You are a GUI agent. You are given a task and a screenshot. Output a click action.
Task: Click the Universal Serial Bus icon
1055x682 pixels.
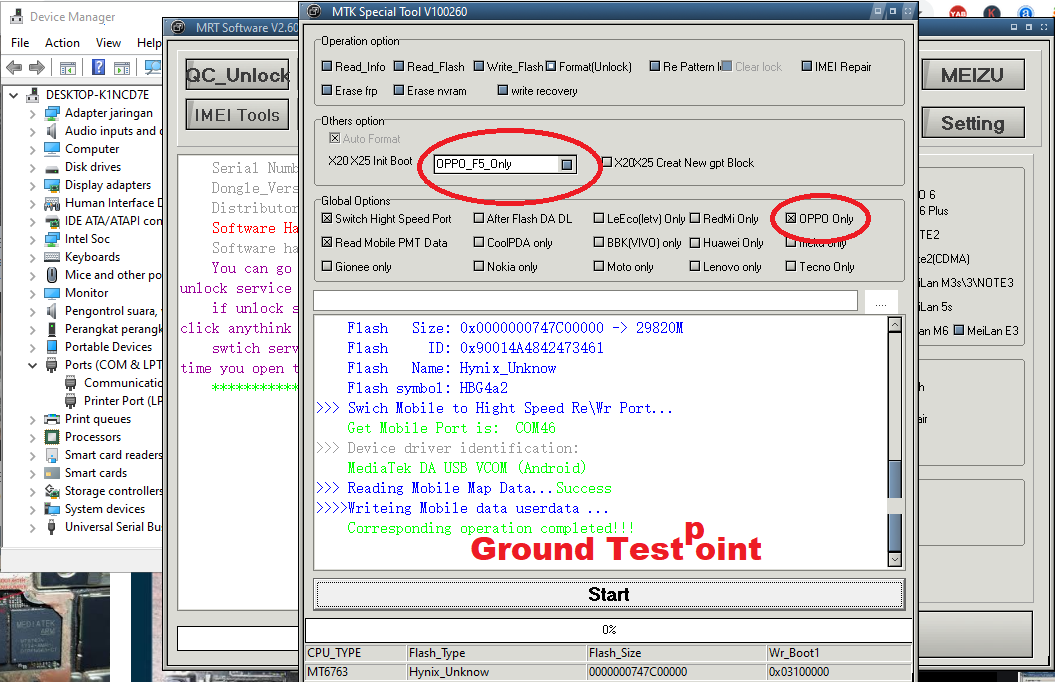[x=52, y=527]
